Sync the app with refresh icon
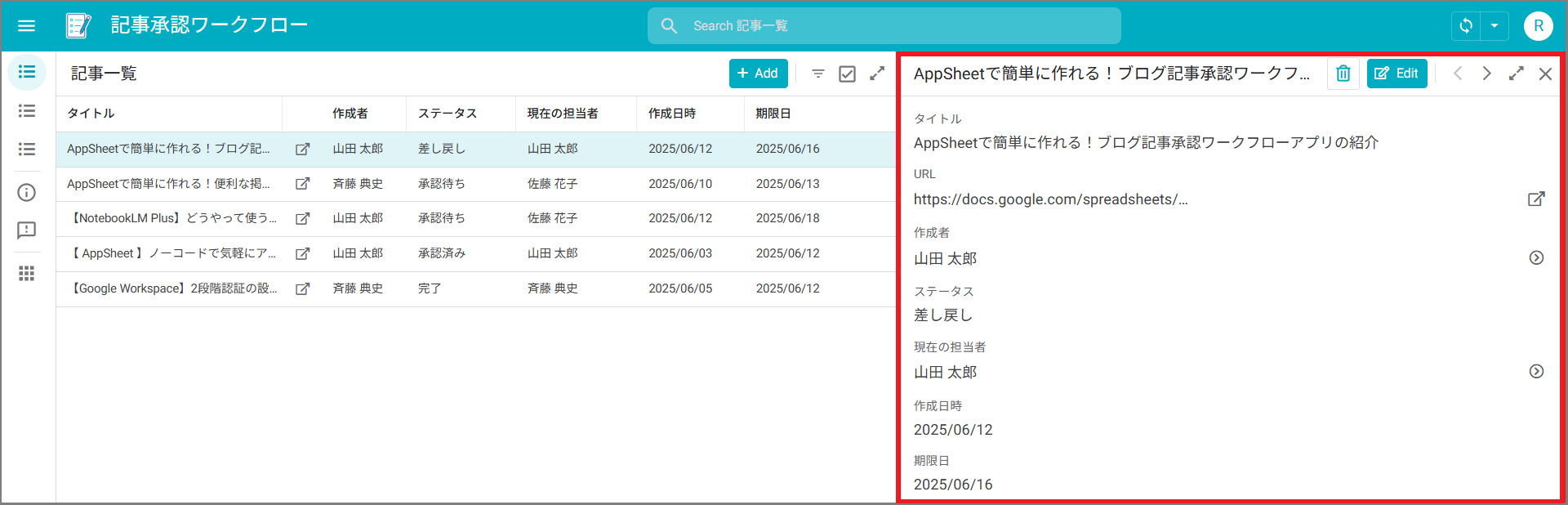 click(x=1466, y=25)
